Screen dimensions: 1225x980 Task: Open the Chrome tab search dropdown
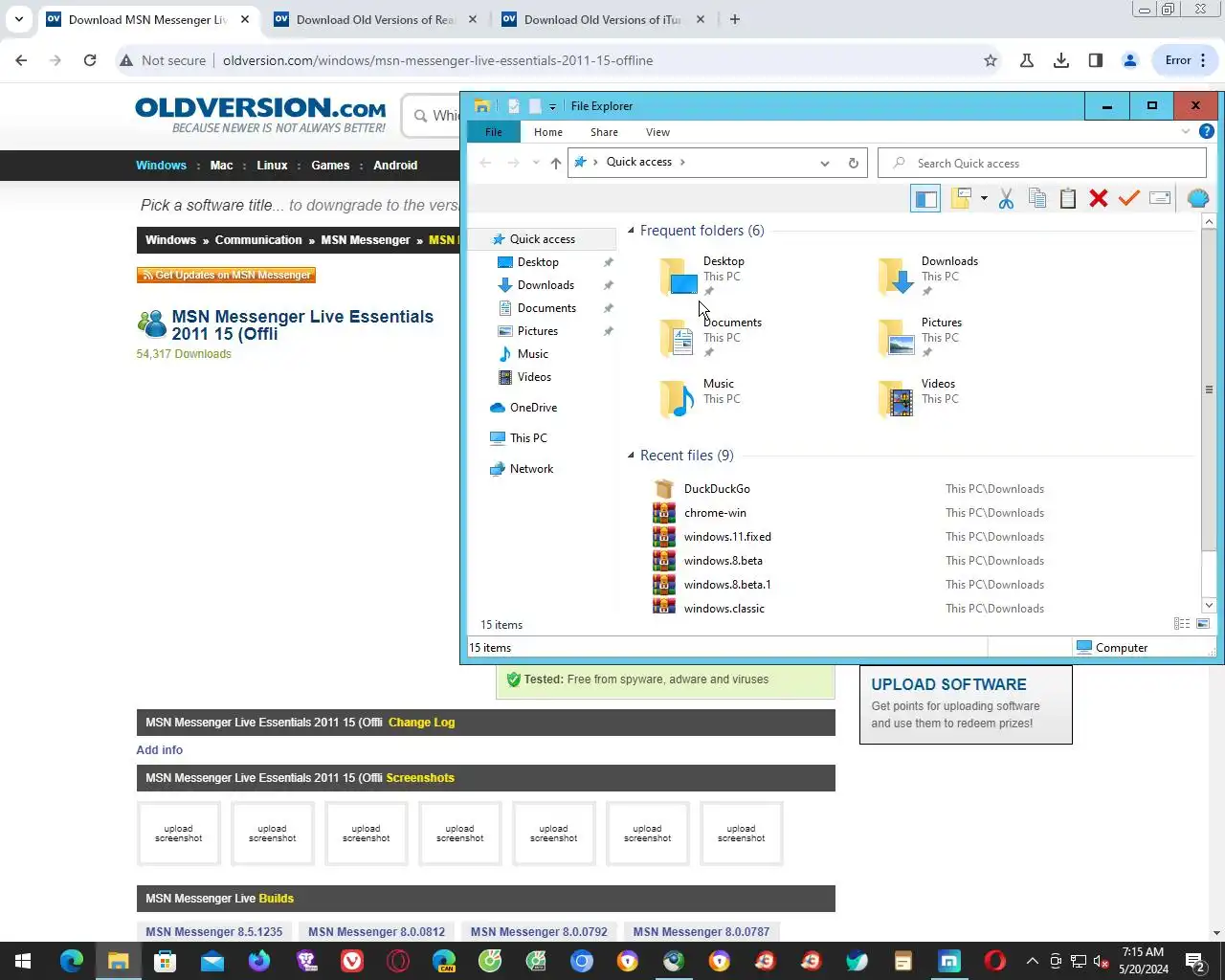pyautogui.click(x=19, y=19)
